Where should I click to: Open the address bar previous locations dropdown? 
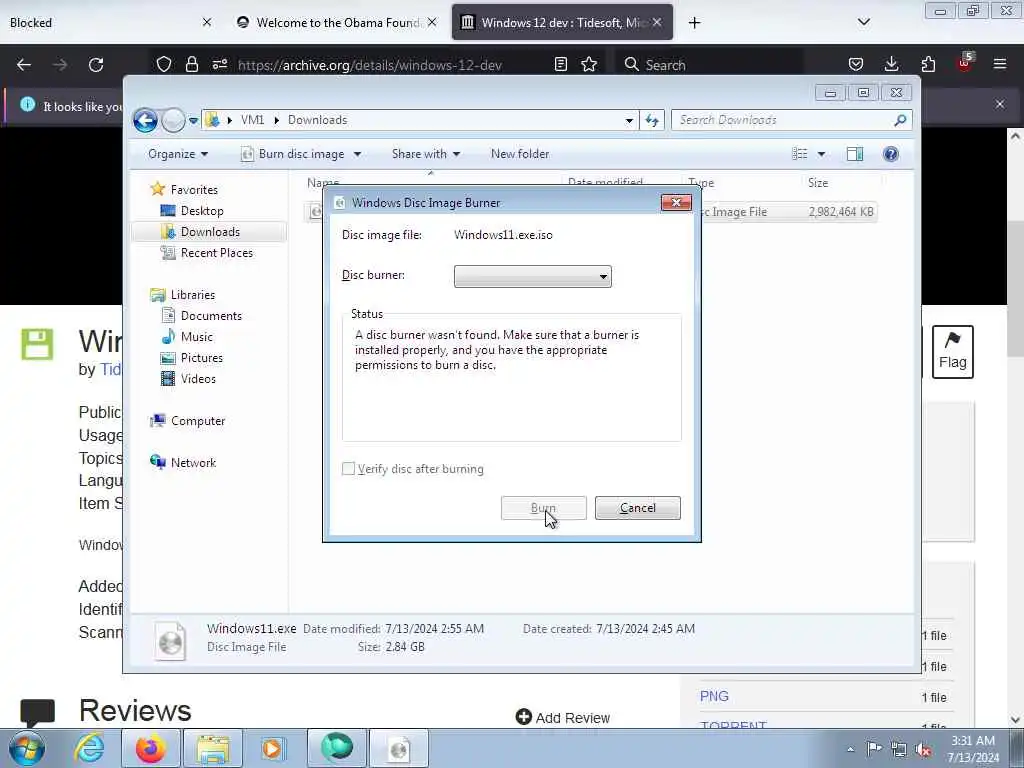(x=629, y=121)
